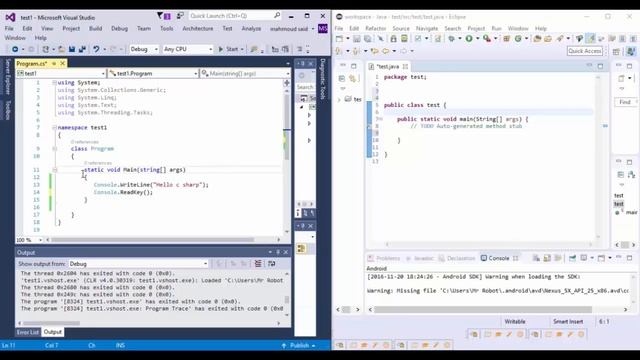Click the Save icon in Visual Studio toolbar

tap(72, 49)
